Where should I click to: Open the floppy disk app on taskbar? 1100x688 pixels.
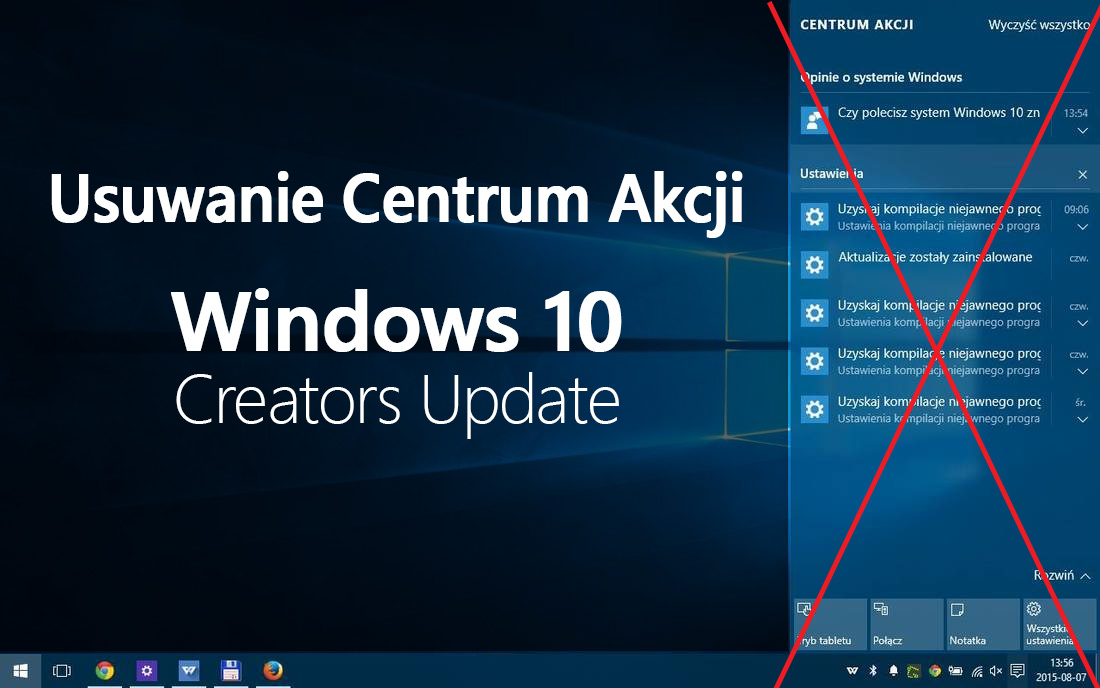click(x=231, y=671)
